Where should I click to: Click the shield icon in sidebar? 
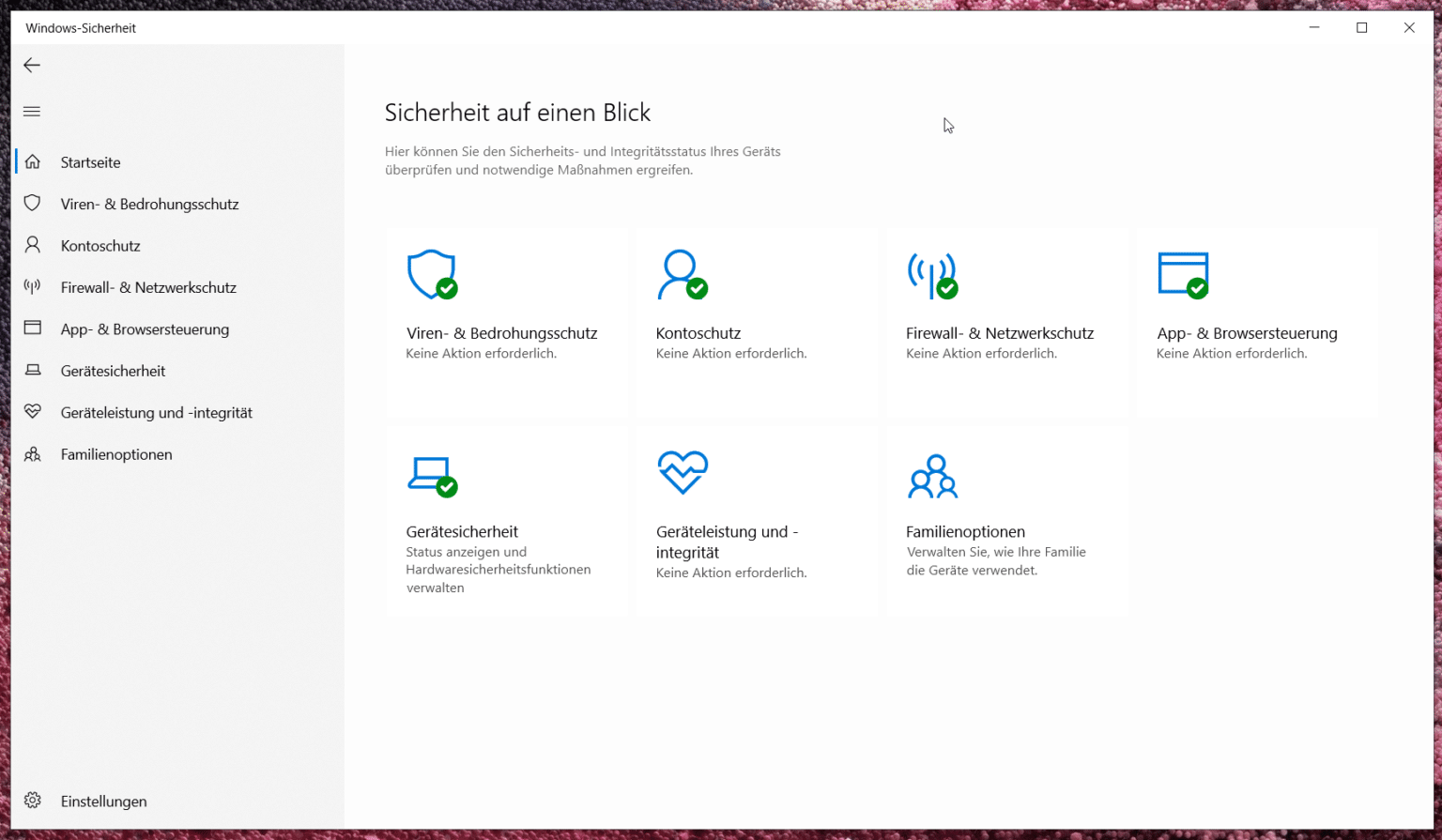(x=33, y=204)
